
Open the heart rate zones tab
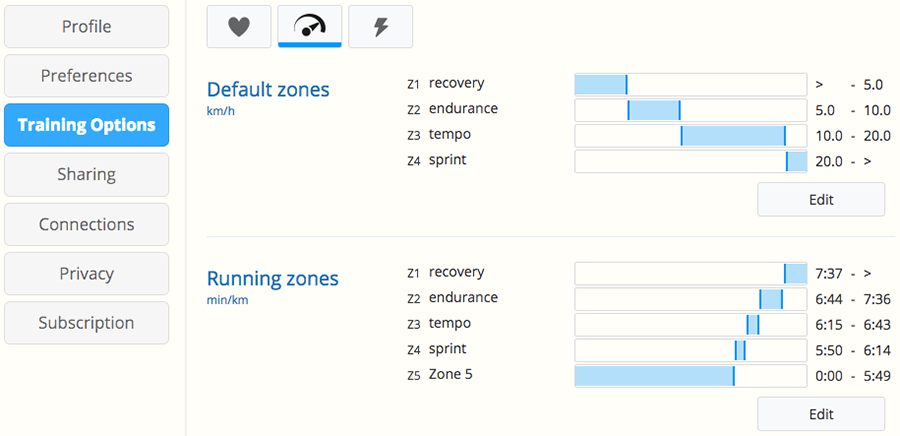(x=239, y=26)
